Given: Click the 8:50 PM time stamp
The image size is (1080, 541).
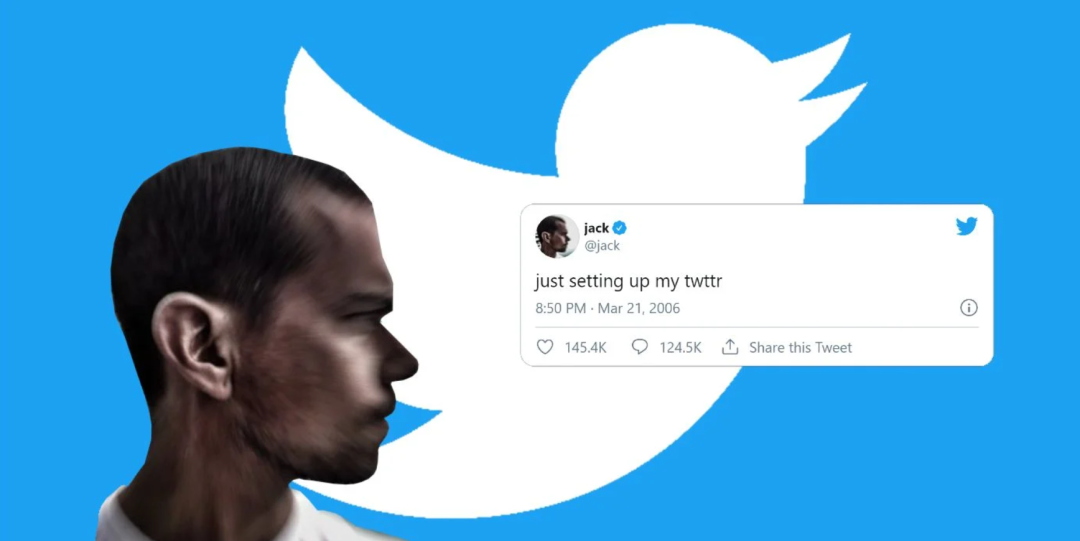Looking at the screenshot, I should click(x=561, y=308).
